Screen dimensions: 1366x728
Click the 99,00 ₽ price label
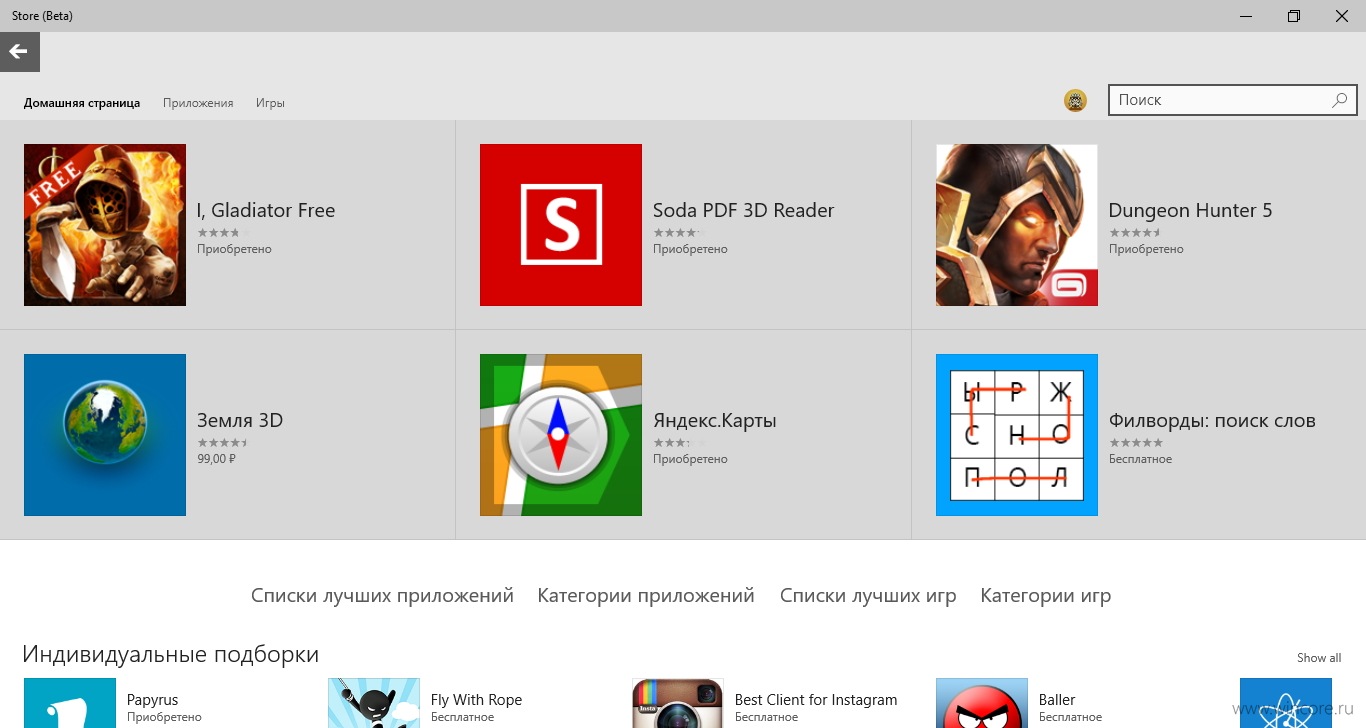tap(216, 459)
